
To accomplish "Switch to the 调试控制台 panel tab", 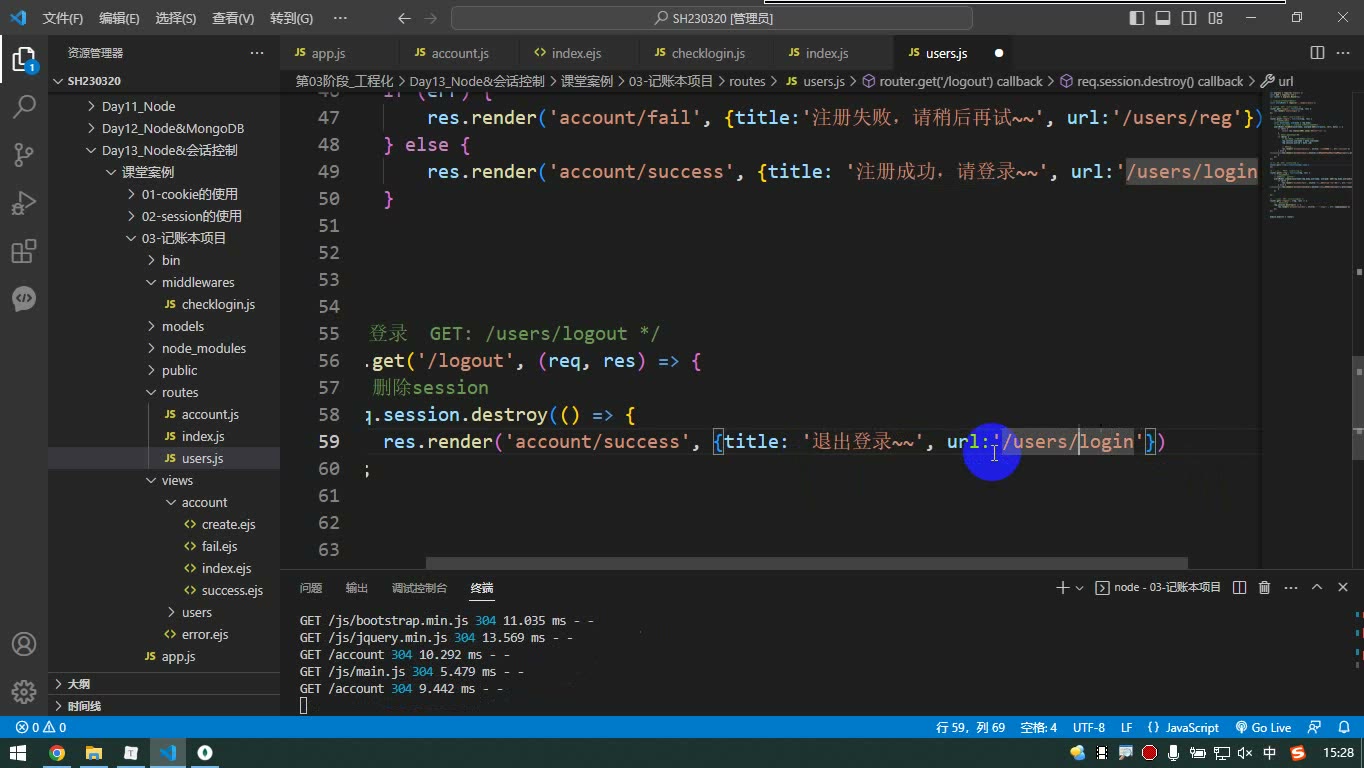I will (420, 588).
